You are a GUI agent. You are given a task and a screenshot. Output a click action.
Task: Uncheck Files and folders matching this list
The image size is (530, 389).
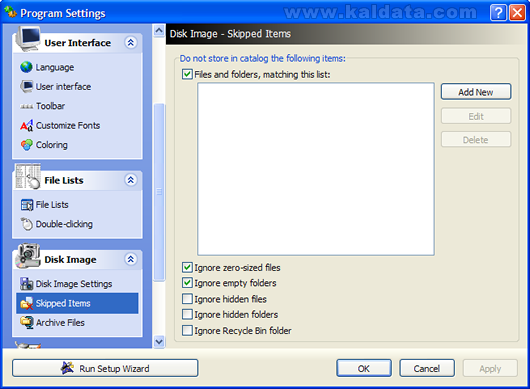click(x=187, y=74)
